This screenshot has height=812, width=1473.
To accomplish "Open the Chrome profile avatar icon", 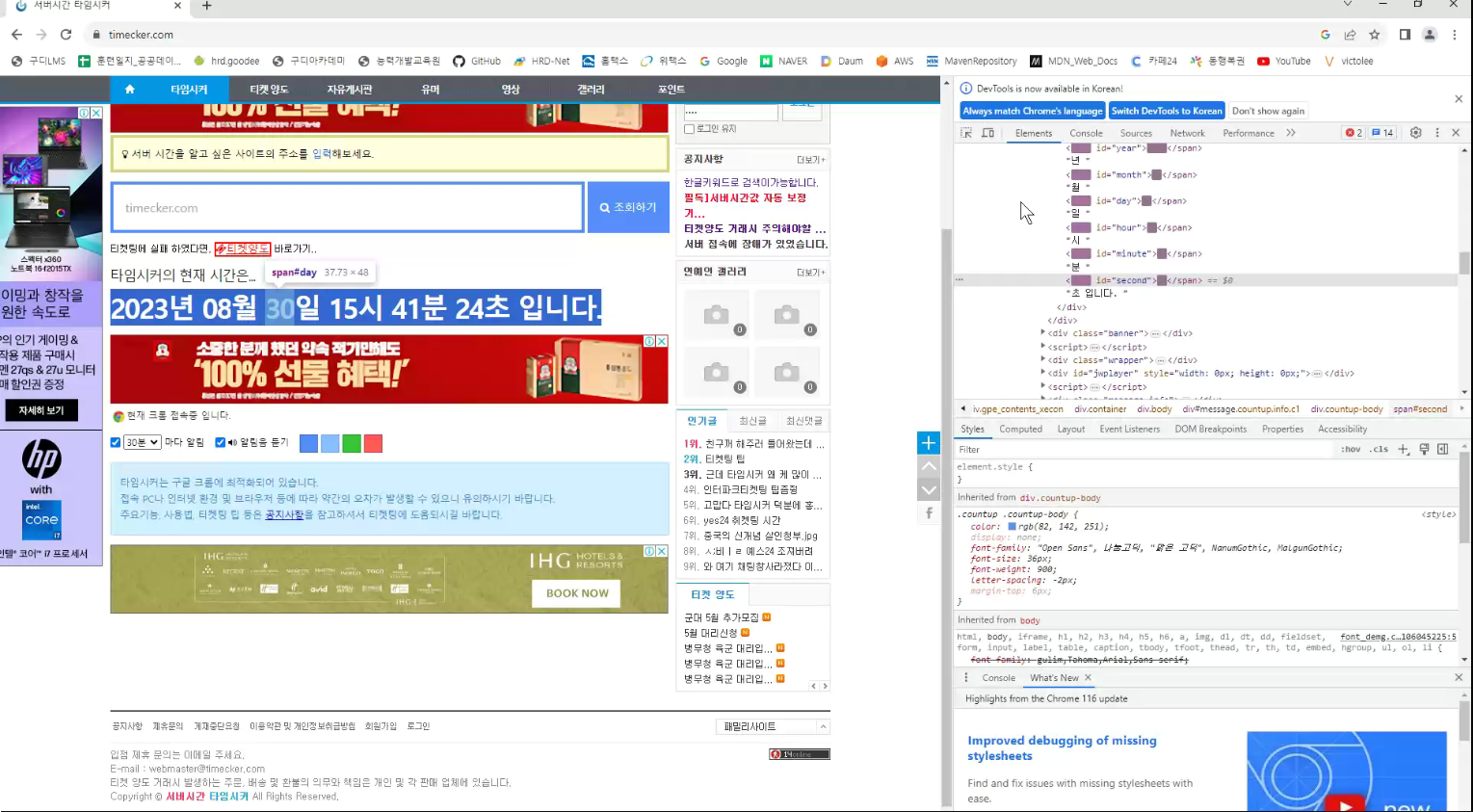I will pos(1430,35).
